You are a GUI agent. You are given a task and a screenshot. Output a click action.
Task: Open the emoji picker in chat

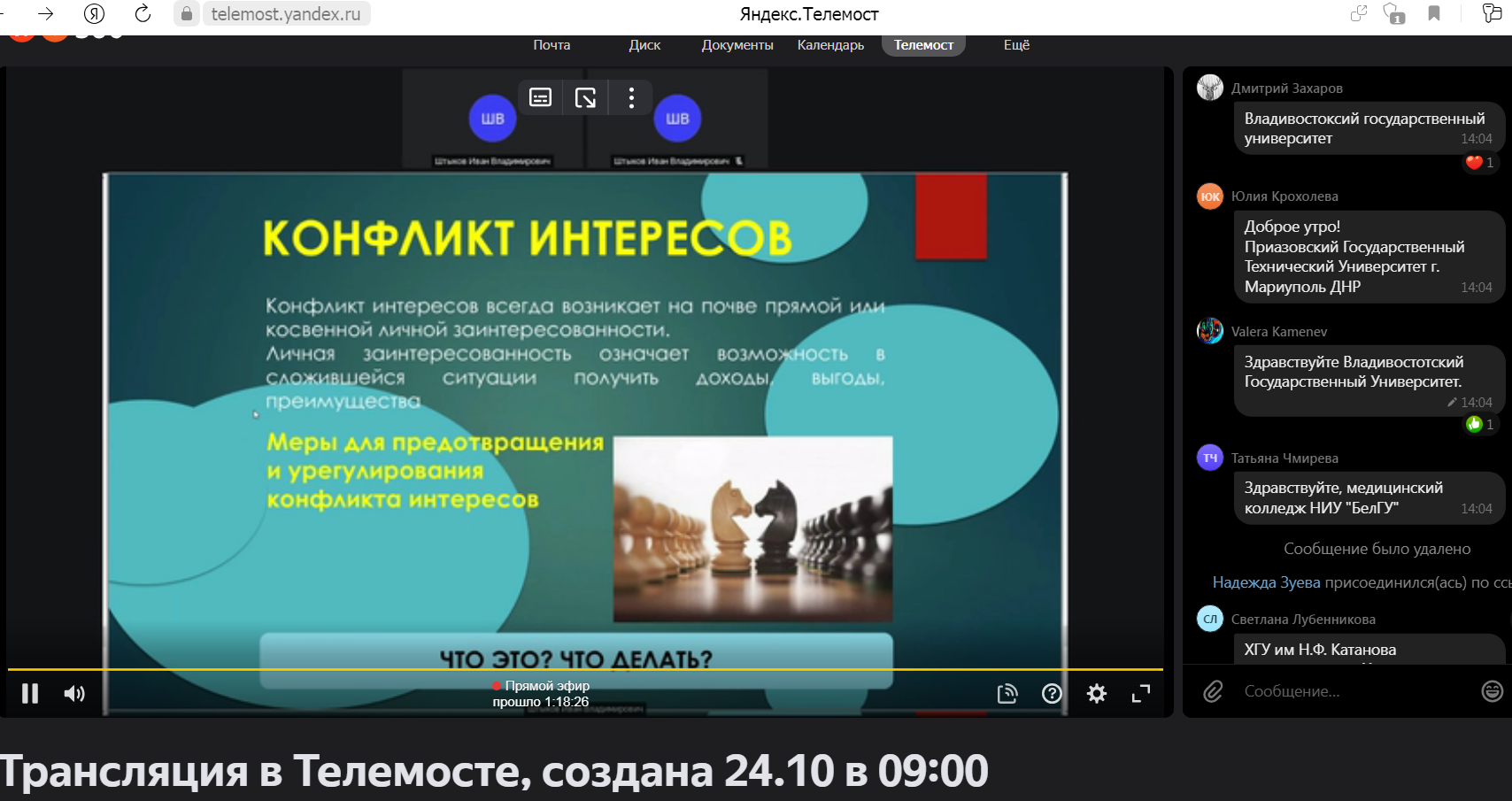[1492, 691]
